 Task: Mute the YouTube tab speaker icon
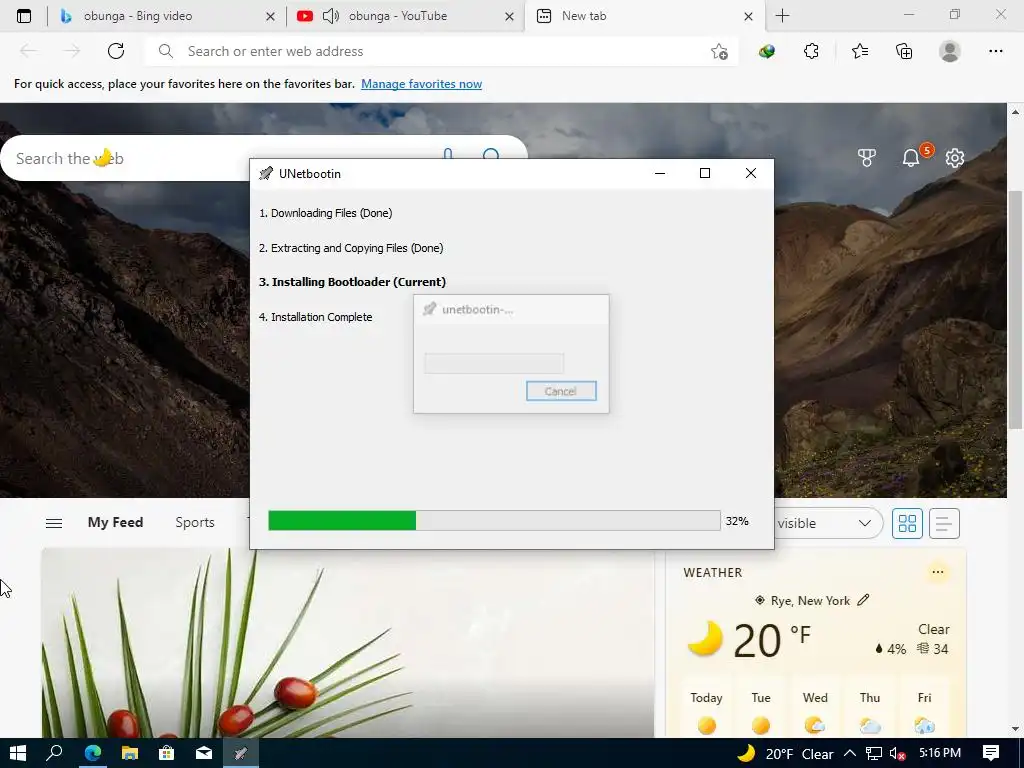(331, 16)
